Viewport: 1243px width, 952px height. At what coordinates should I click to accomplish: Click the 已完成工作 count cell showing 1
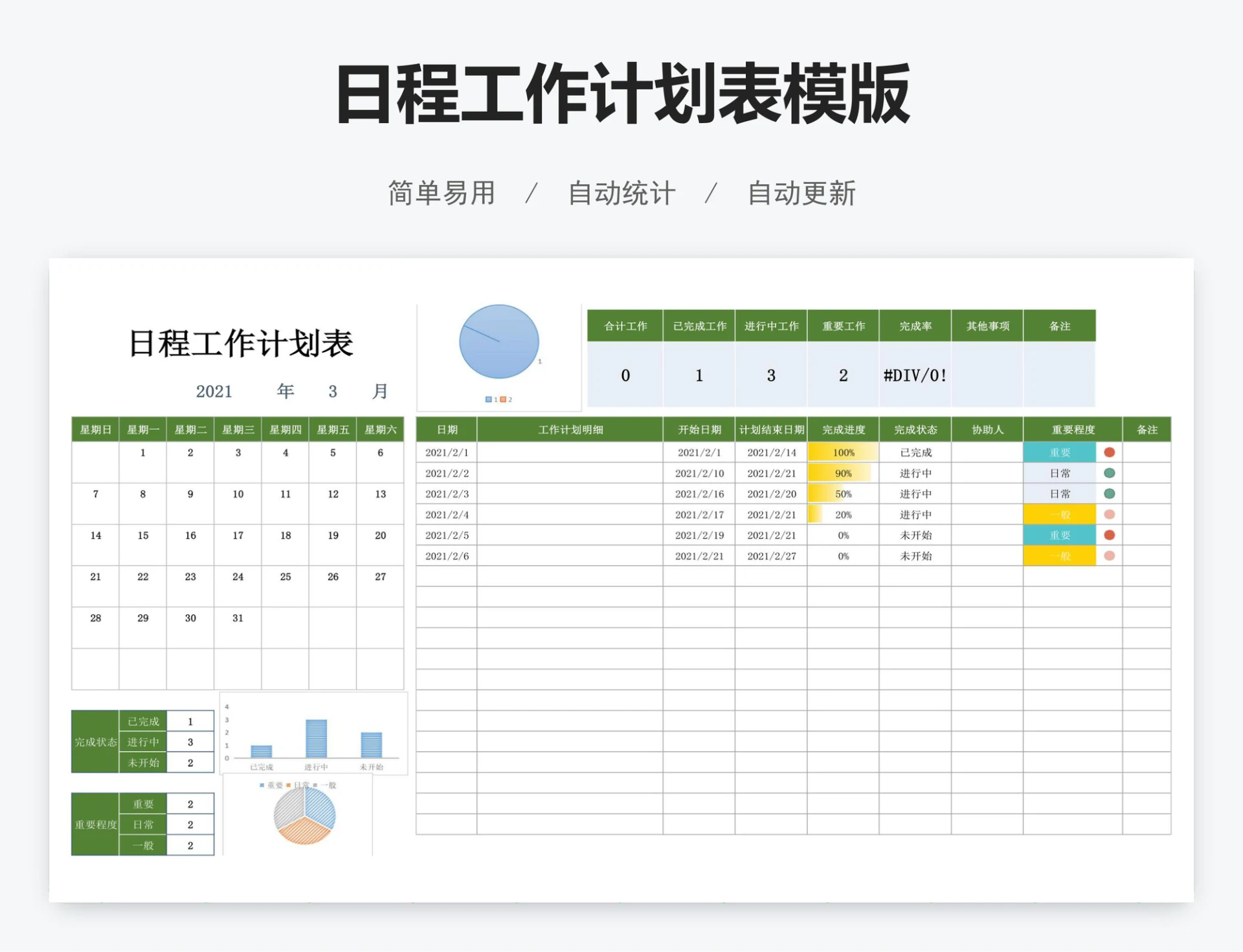699,375
